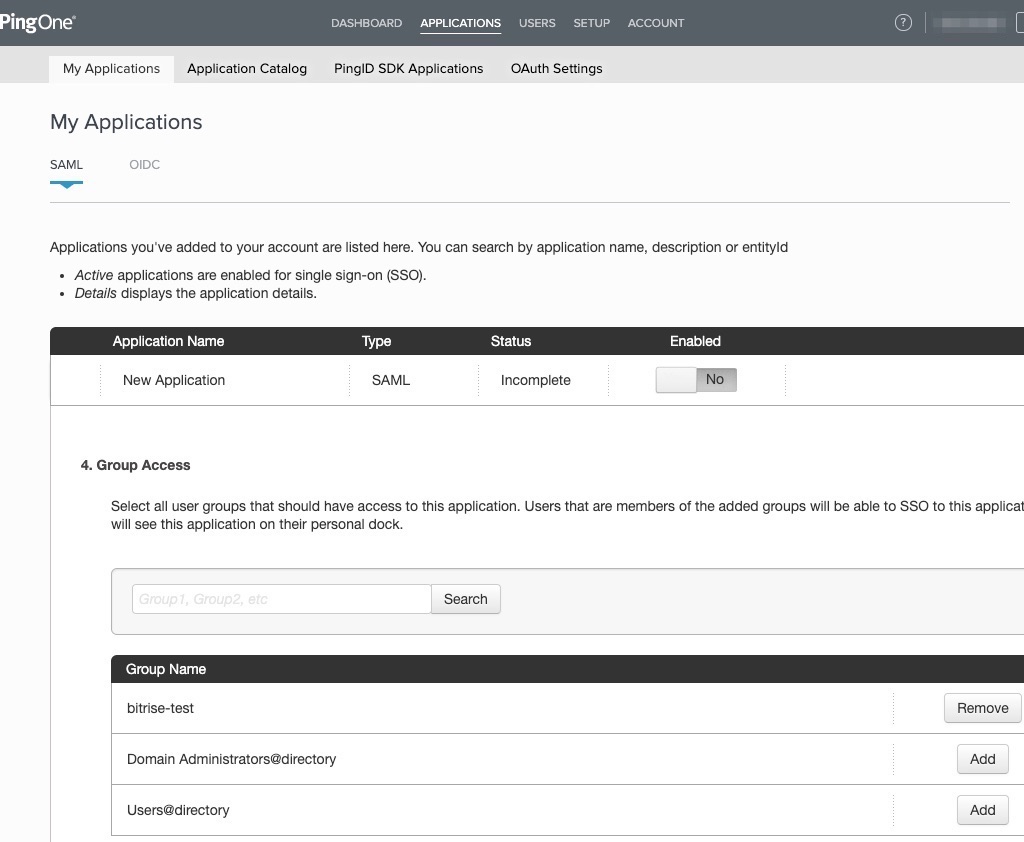
Task: Add the Users@directory group
Action: 981,809
